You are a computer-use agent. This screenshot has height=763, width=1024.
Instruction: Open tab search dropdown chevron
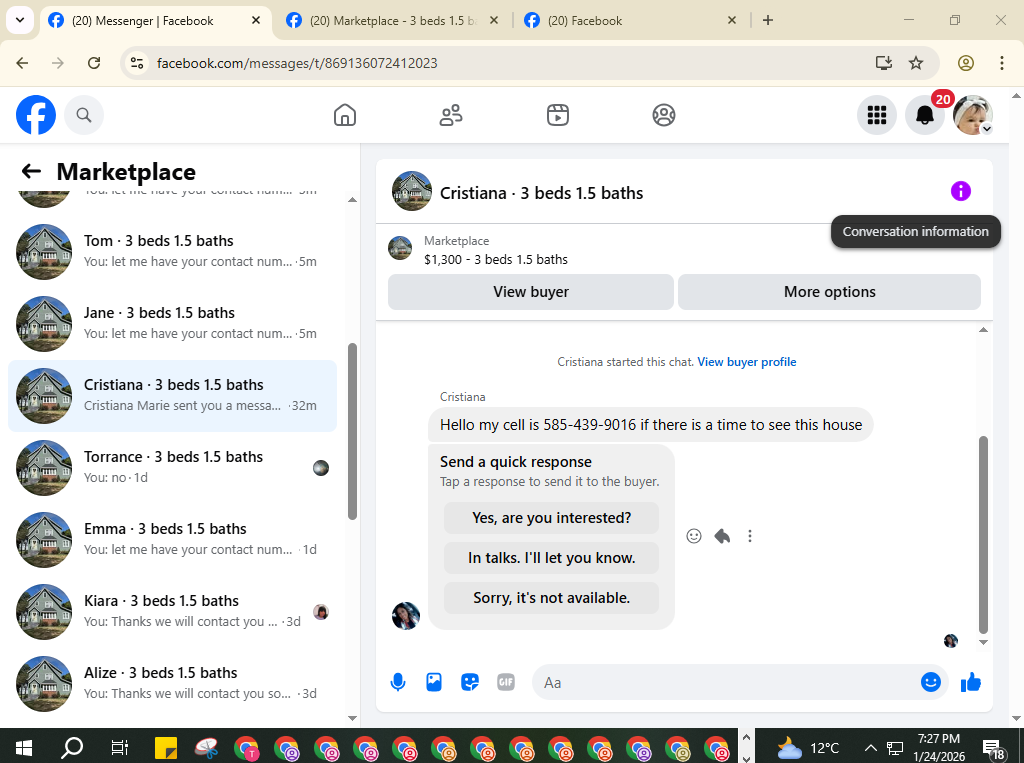(x=20, y=20)
